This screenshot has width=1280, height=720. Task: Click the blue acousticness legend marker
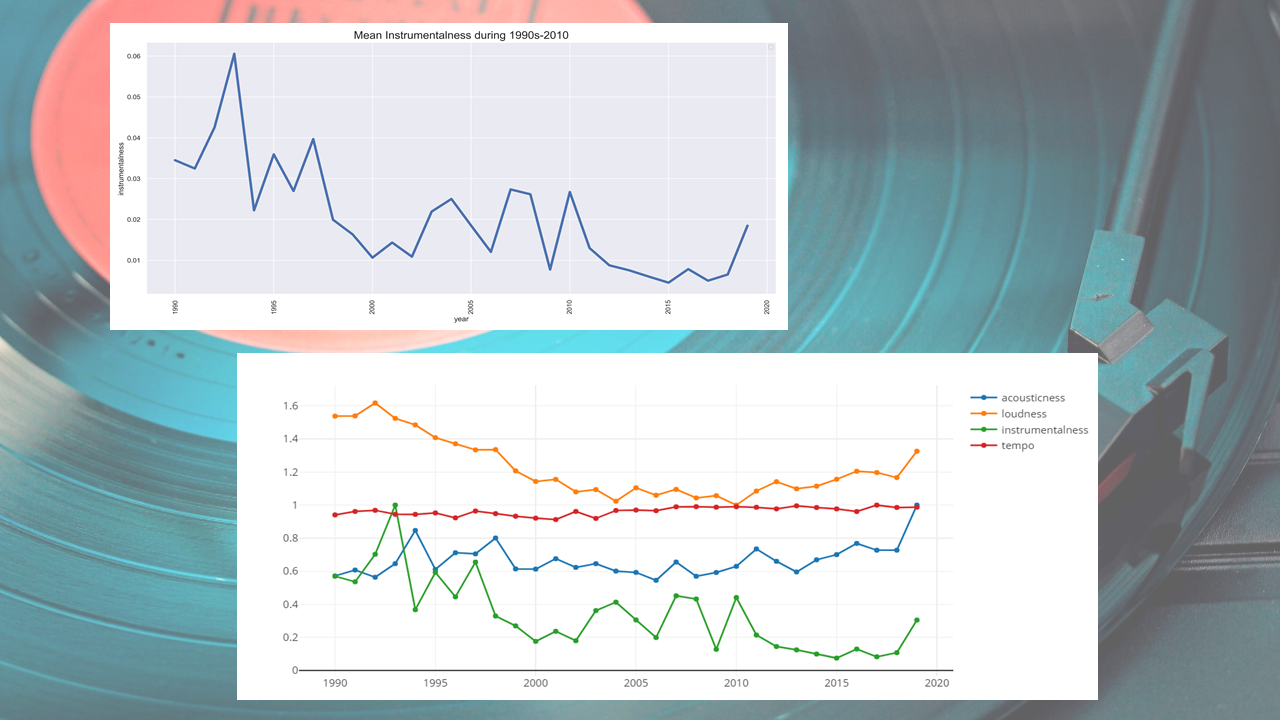(x=987, y=398)
